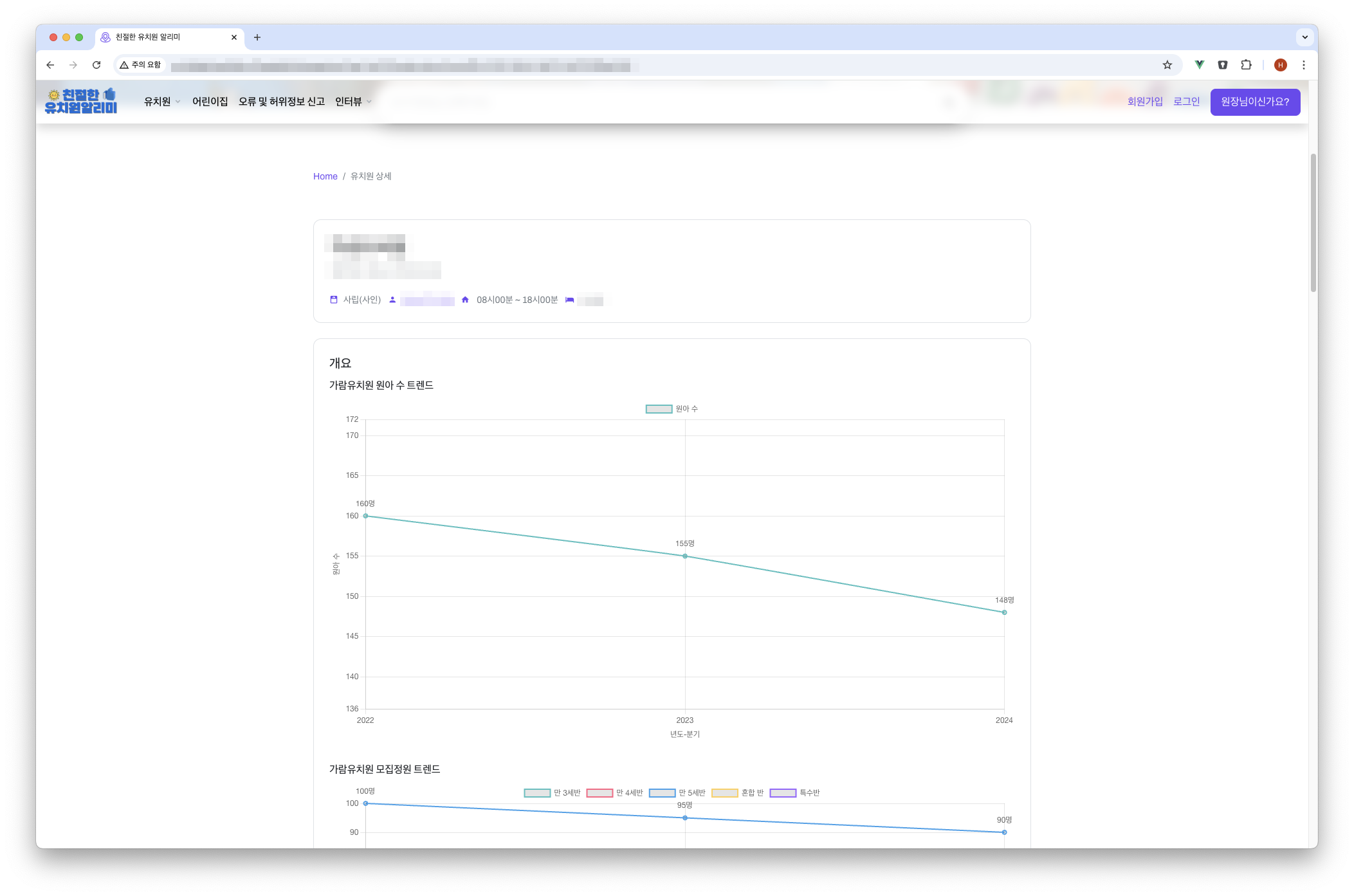Navigate to Home via breadcrumb
The height and width of the screenshot is (896, 1354).
click(x=325, y=176)
